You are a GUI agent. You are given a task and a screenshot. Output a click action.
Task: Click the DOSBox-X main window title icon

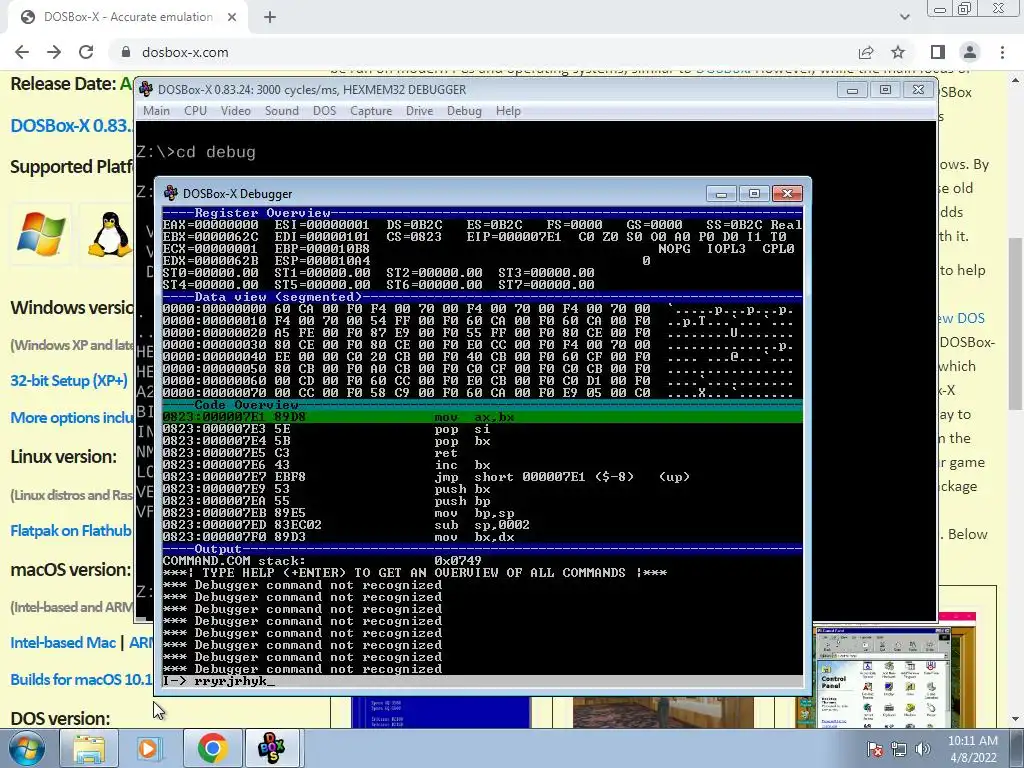146,89
